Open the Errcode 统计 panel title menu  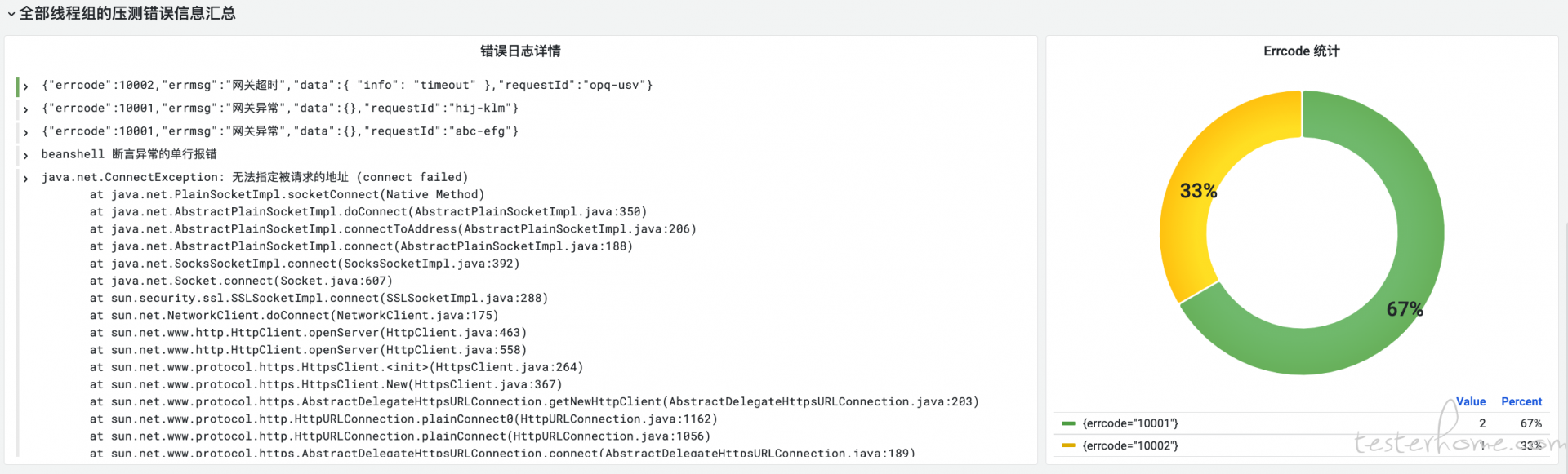1301,51
